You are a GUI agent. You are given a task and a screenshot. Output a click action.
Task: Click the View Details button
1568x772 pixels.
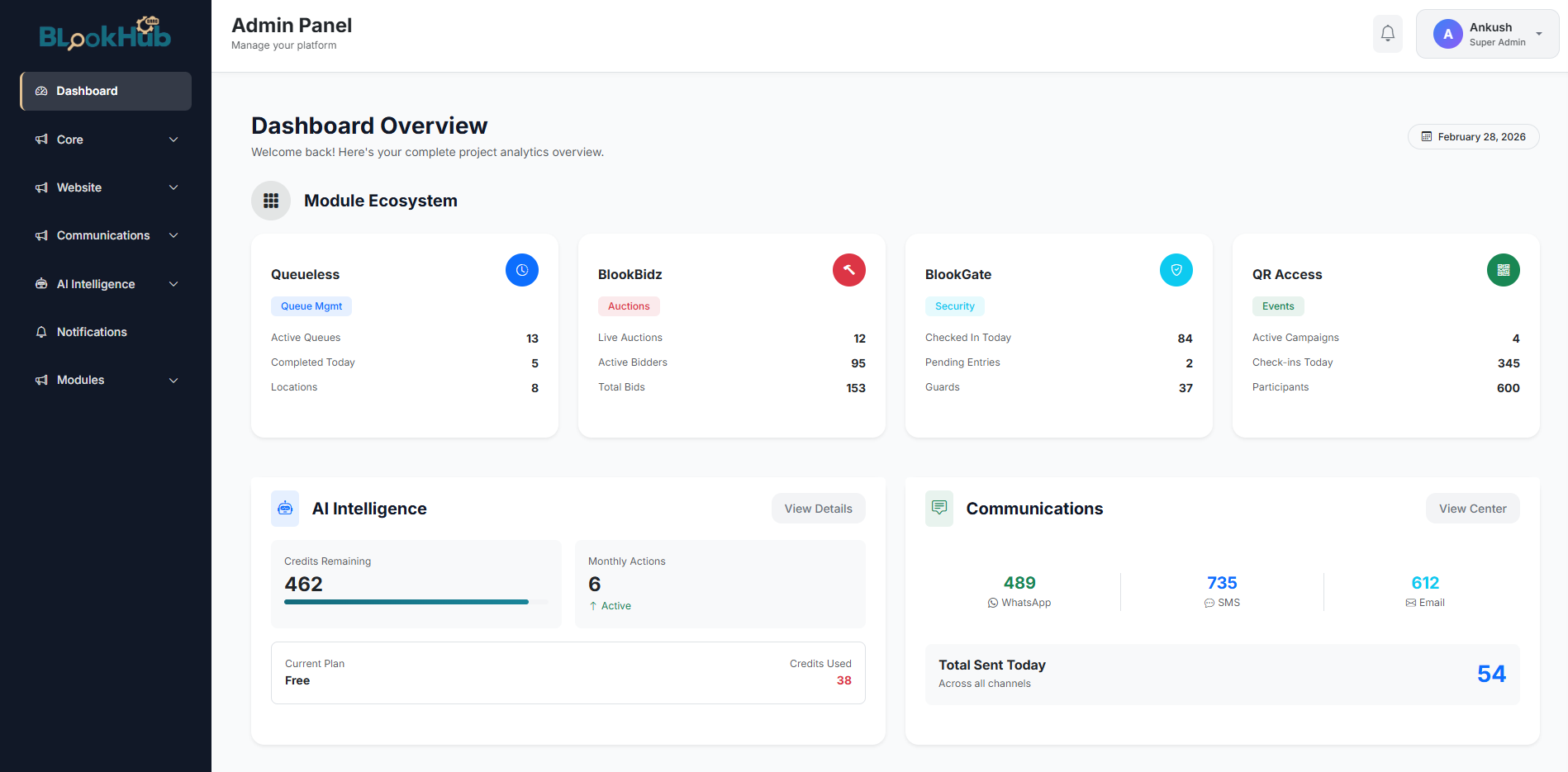click(x=819, y=509)
